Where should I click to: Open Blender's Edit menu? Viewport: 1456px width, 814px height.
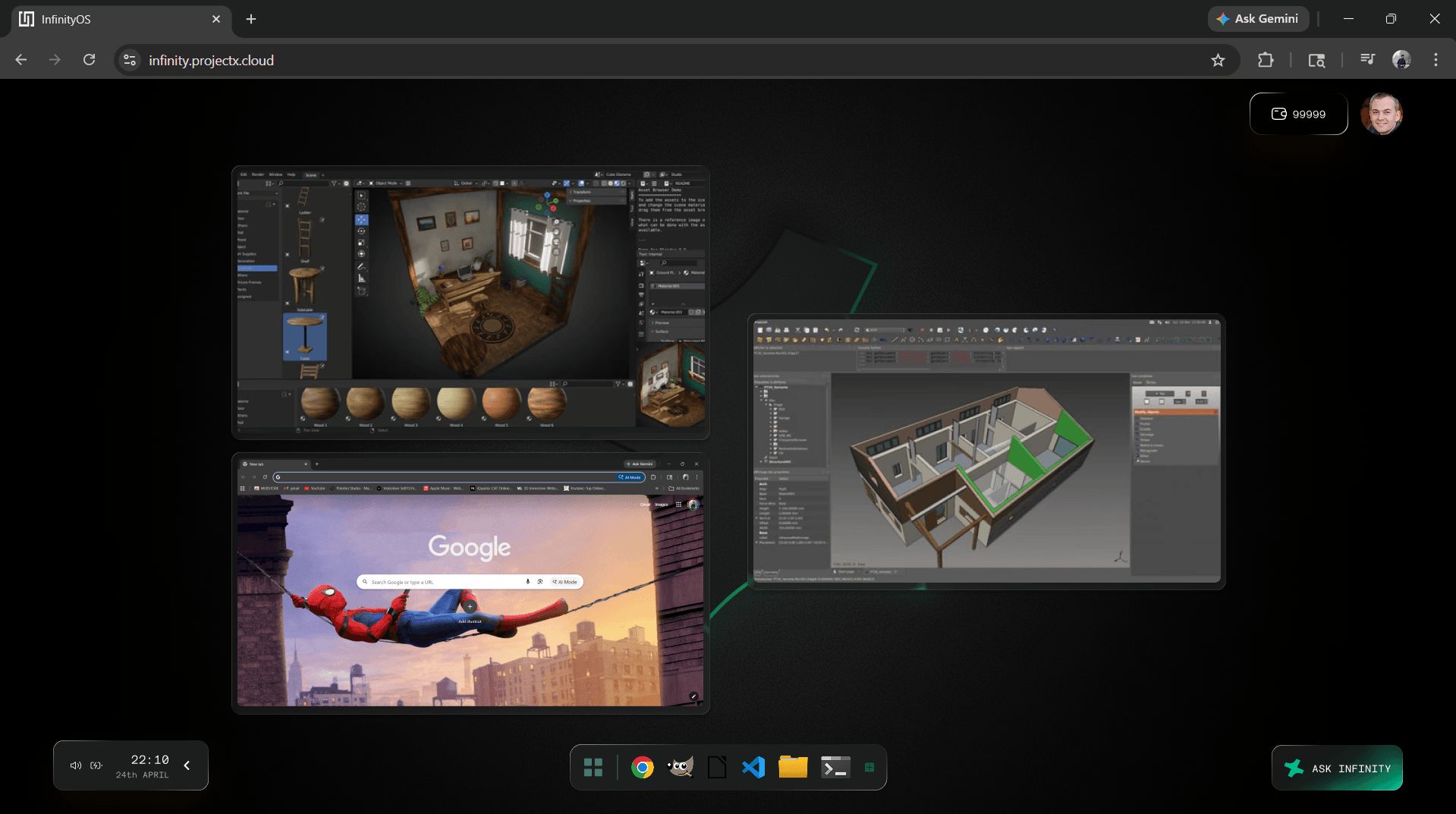click(244, 174)
